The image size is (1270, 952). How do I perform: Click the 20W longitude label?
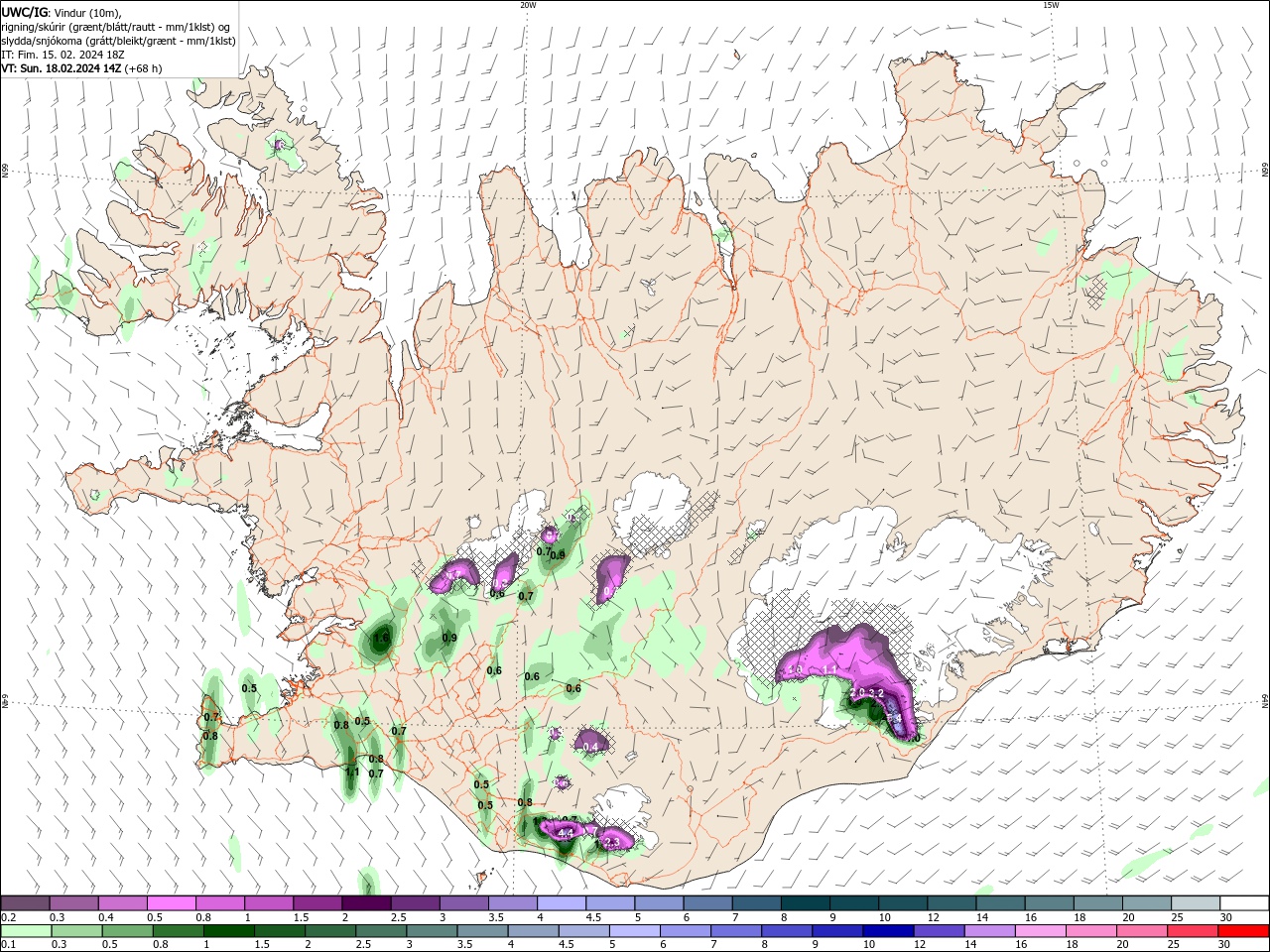coord(528,5)
